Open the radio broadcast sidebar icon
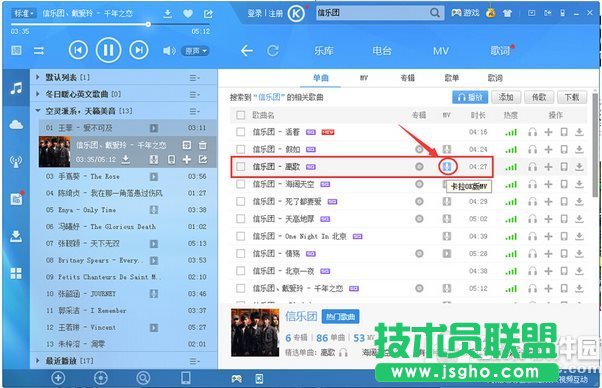The width and height of the screenshot is (602, 388). coord(16,162)
